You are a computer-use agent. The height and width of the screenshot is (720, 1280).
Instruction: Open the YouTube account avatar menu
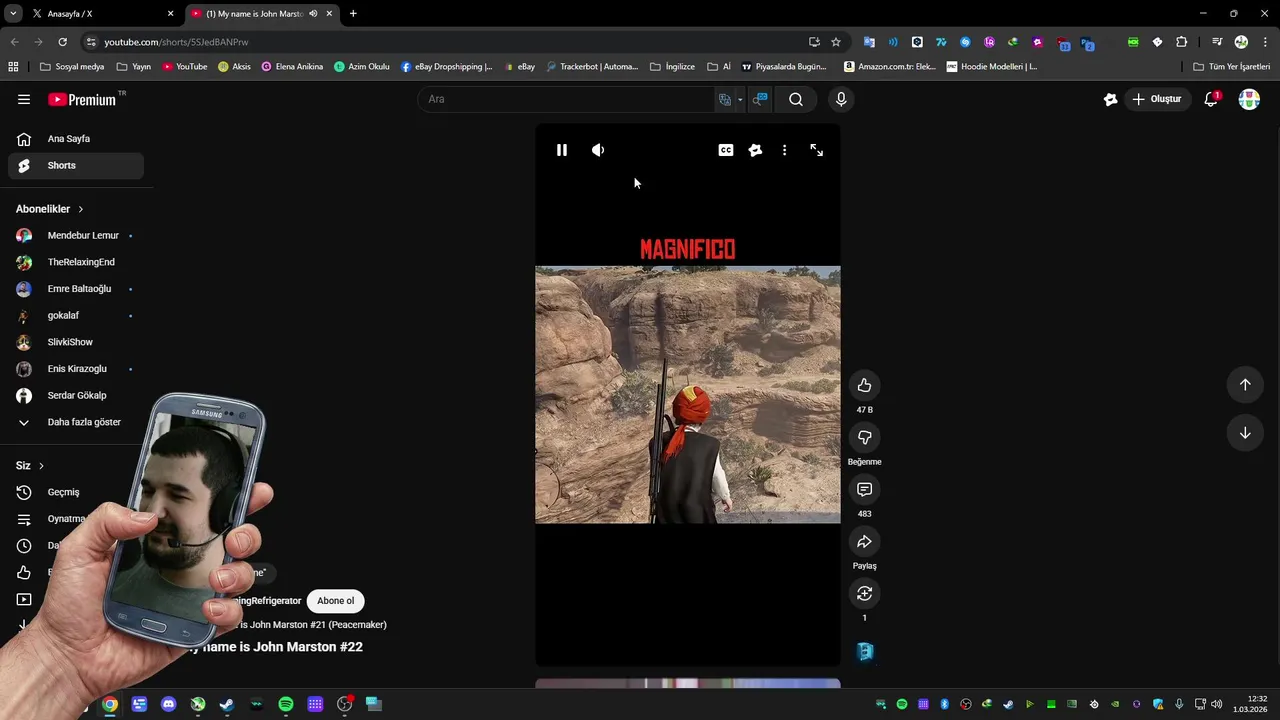point(1249,99)
